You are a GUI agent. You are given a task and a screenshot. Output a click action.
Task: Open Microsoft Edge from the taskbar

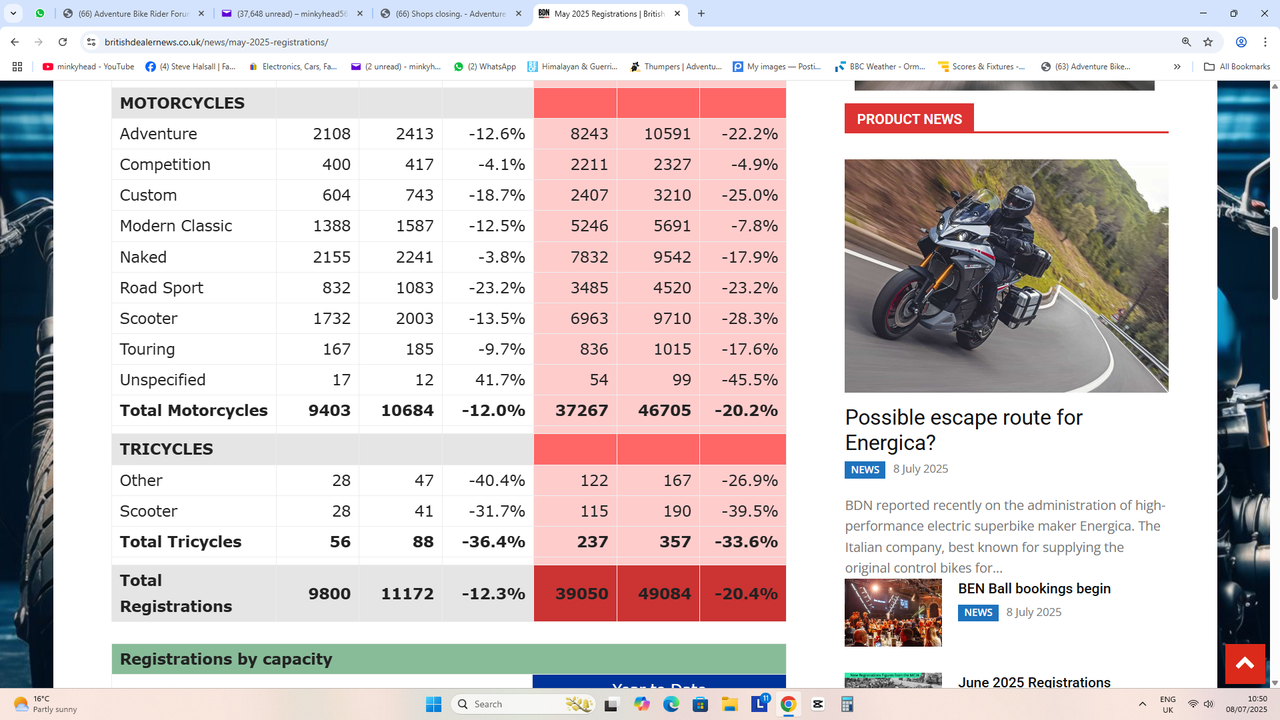671,704
